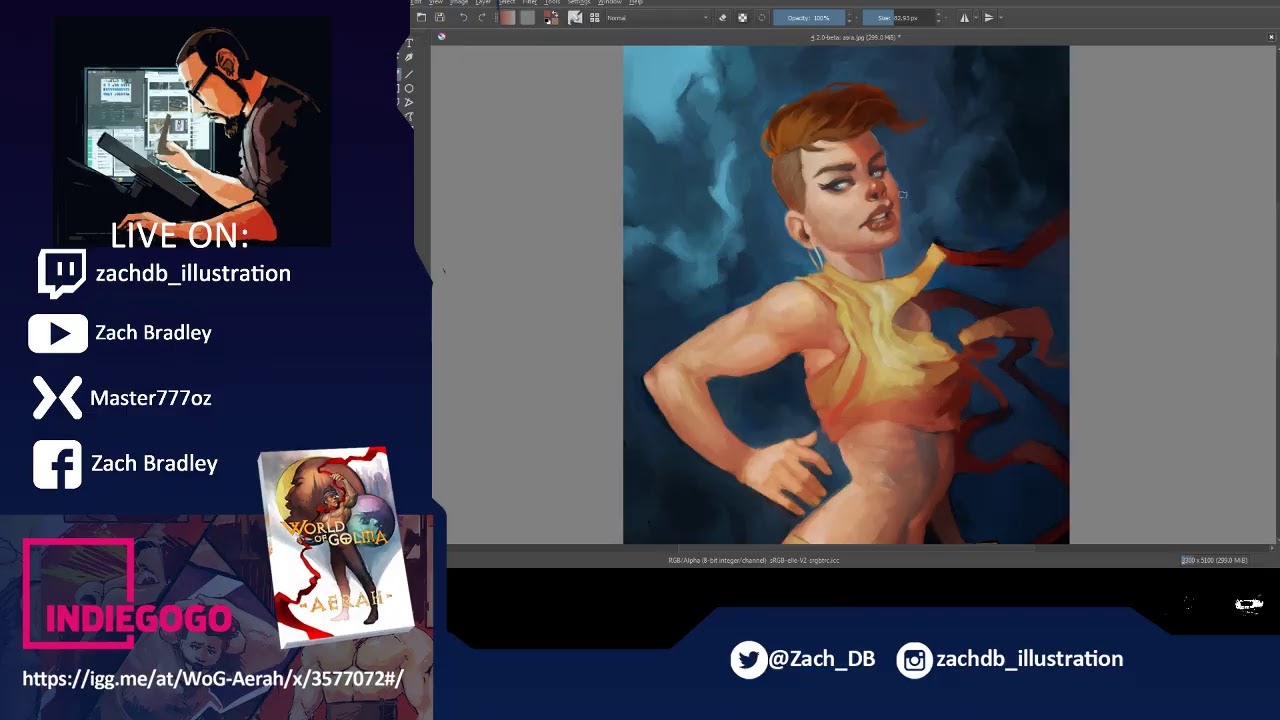
Task: Select the Ellipse tool in toolbox
Action: click(x=409, y=88)
